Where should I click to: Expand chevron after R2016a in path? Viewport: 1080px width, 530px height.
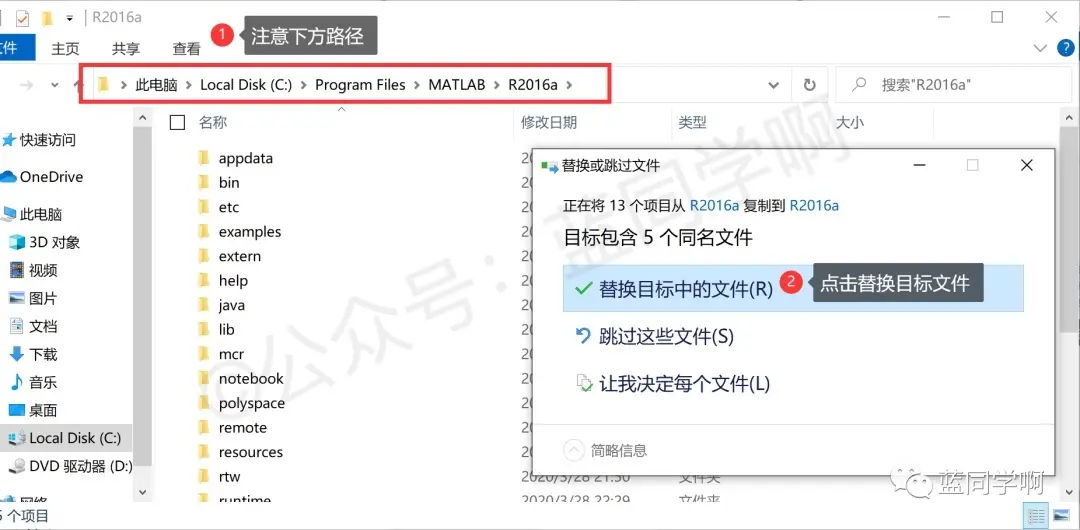coord(568,85)
